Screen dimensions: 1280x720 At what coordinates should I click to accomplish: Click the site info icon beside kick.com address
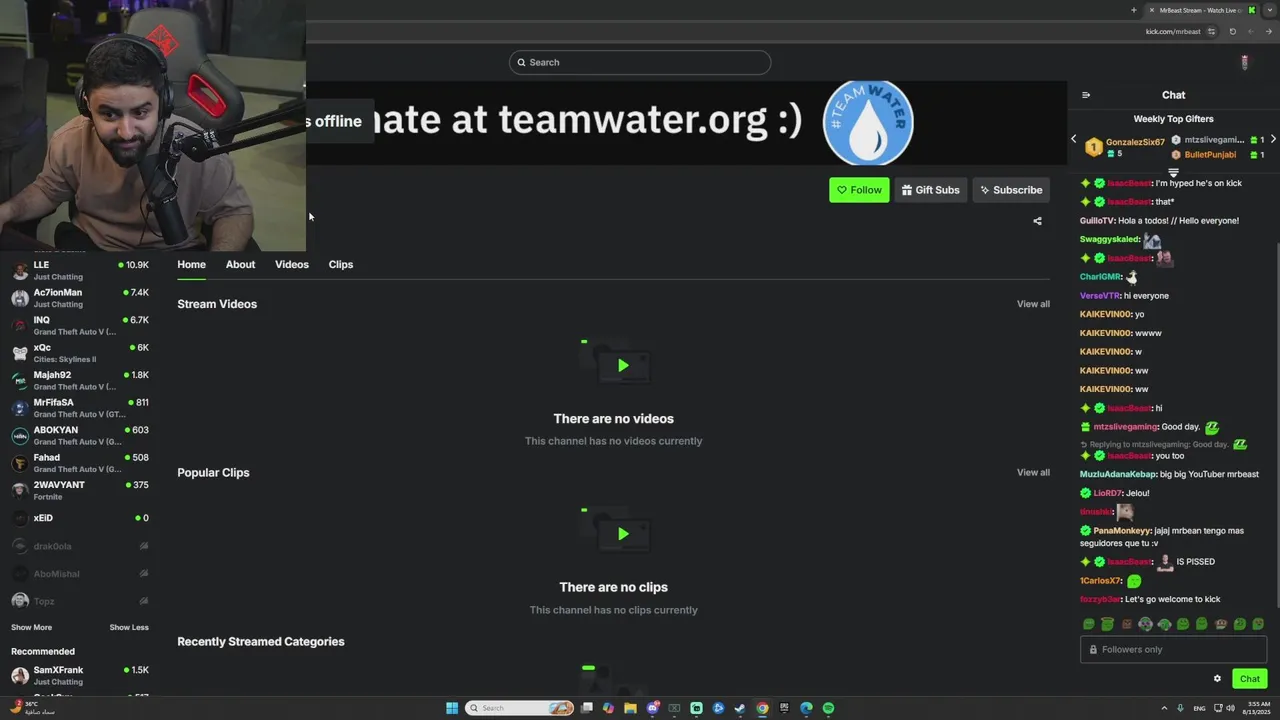click(x=1212, y=31)
